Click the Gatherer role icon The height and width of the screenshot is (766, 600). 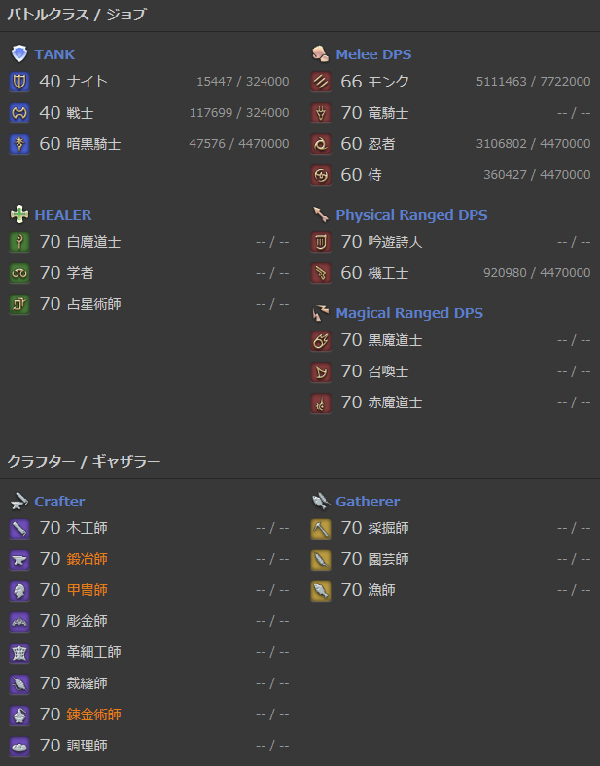321,501
